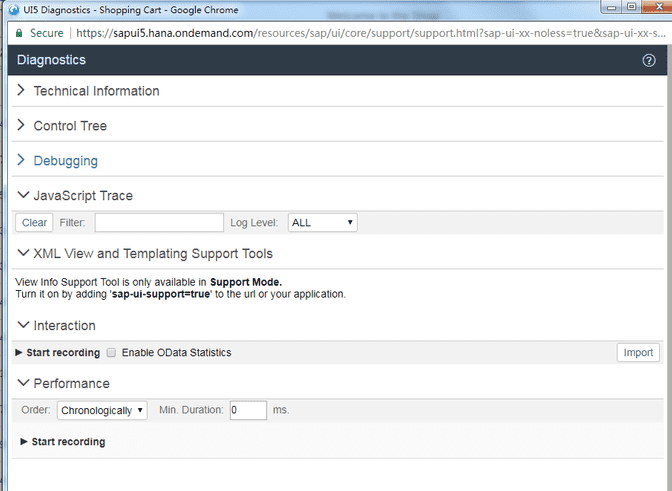Expand the Technical Information section
Image resolution: width=672 pixels, height=491 pixels.
pos(96,91)
